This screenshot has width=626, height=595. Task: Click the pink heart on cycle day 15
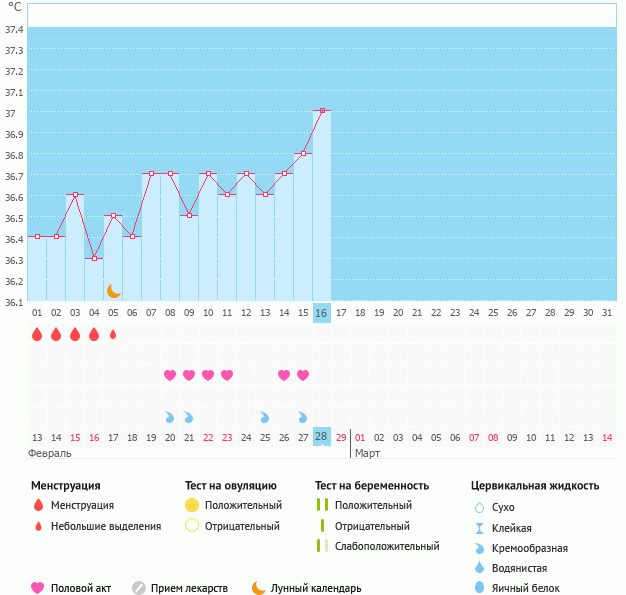303,375
